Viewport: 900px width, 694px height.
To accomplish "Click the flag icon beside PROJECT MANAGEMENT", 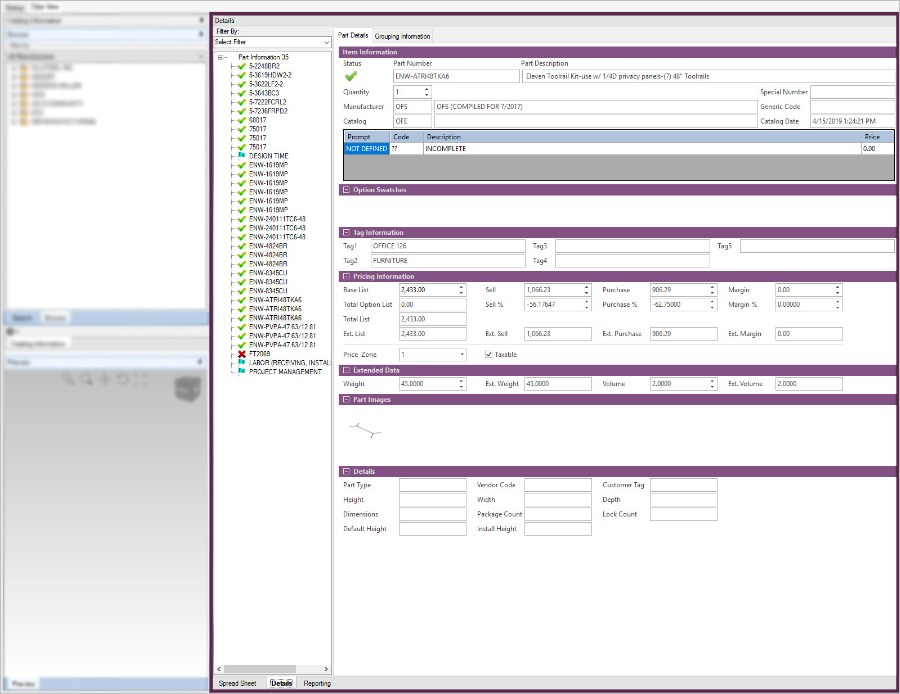I will pyautogui.click(x=242, y=371).
